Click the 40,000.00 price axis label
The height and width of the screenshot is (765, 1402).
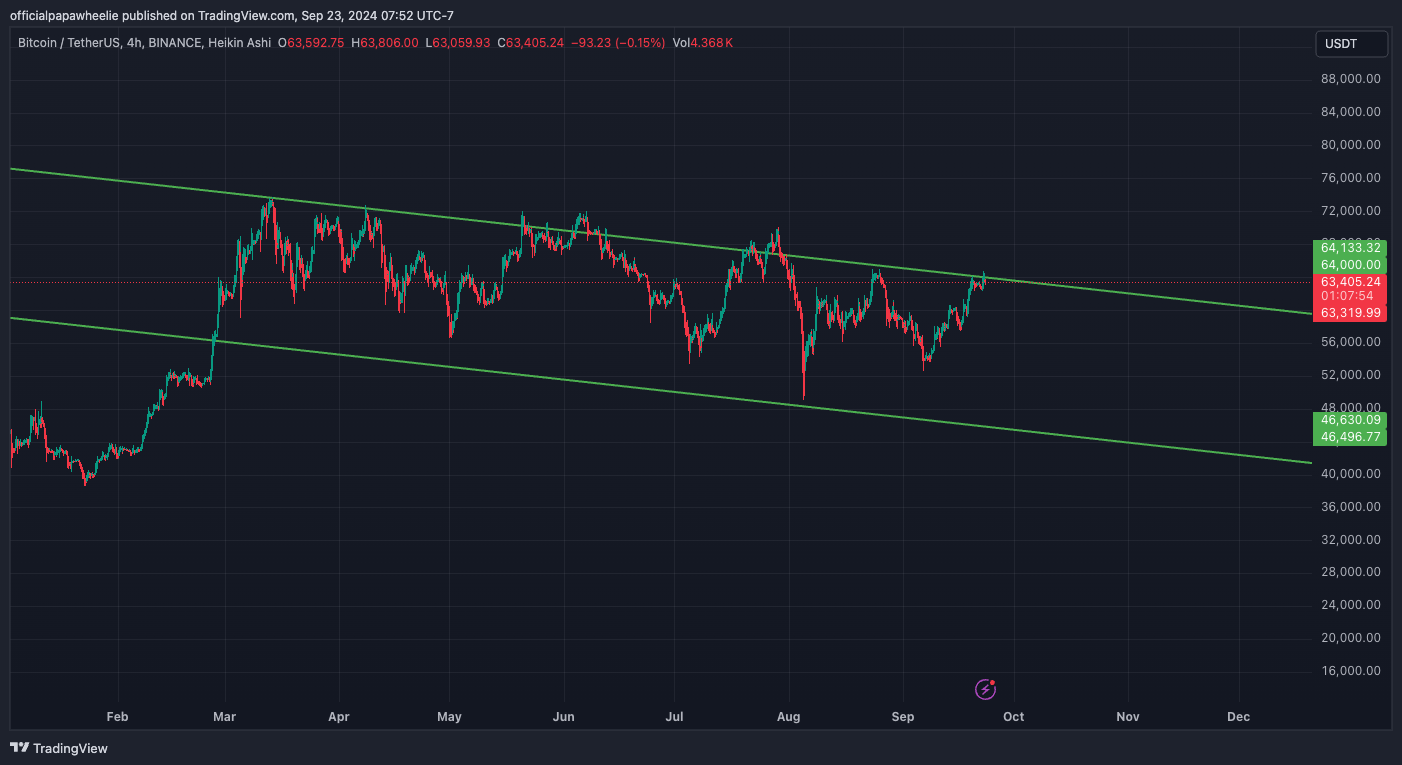click(x=1351, y=474)
